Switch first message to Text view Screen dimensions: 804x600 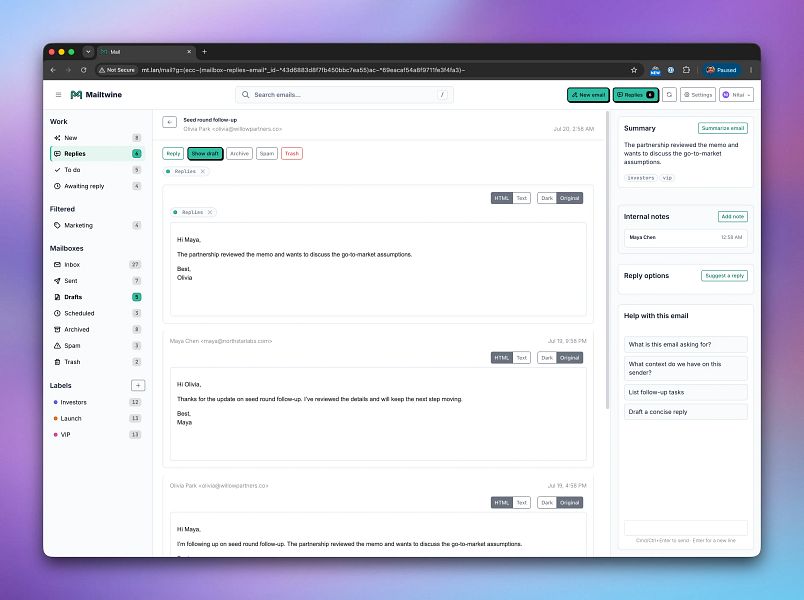[521, 198]
